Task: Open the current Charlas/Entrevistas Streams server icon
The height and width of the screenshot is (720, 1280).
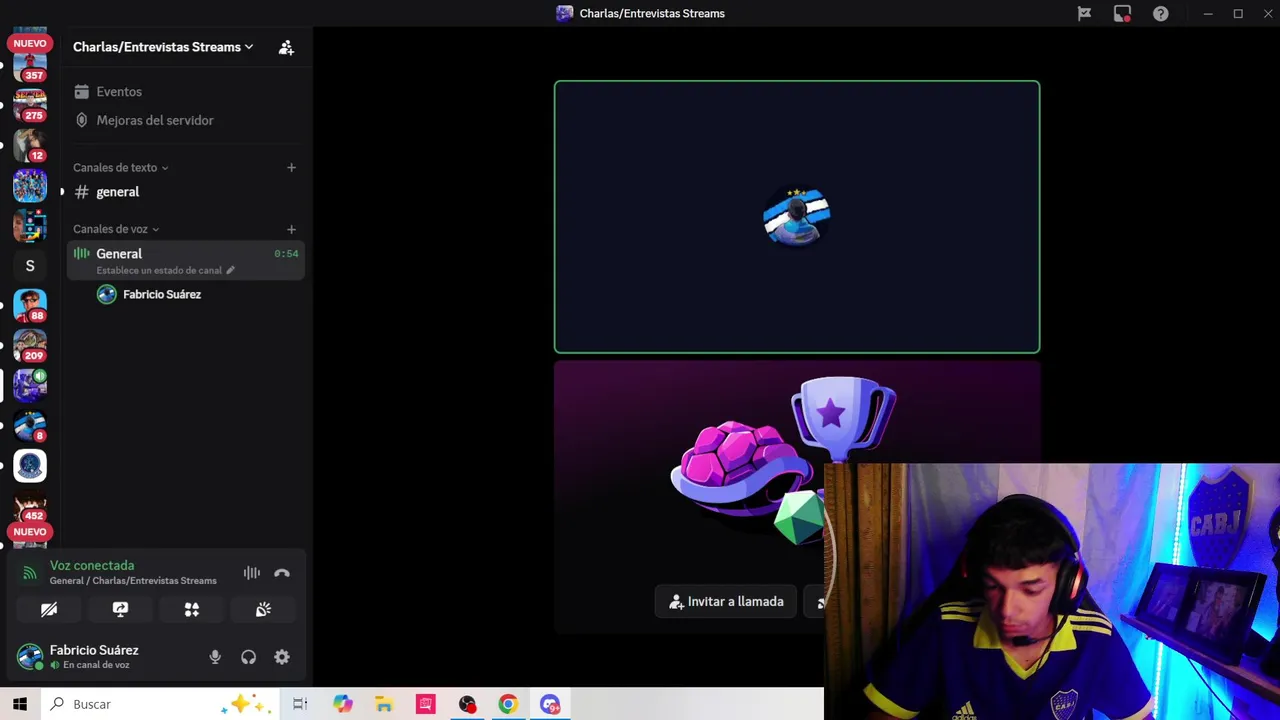Action: coord(30,385)
